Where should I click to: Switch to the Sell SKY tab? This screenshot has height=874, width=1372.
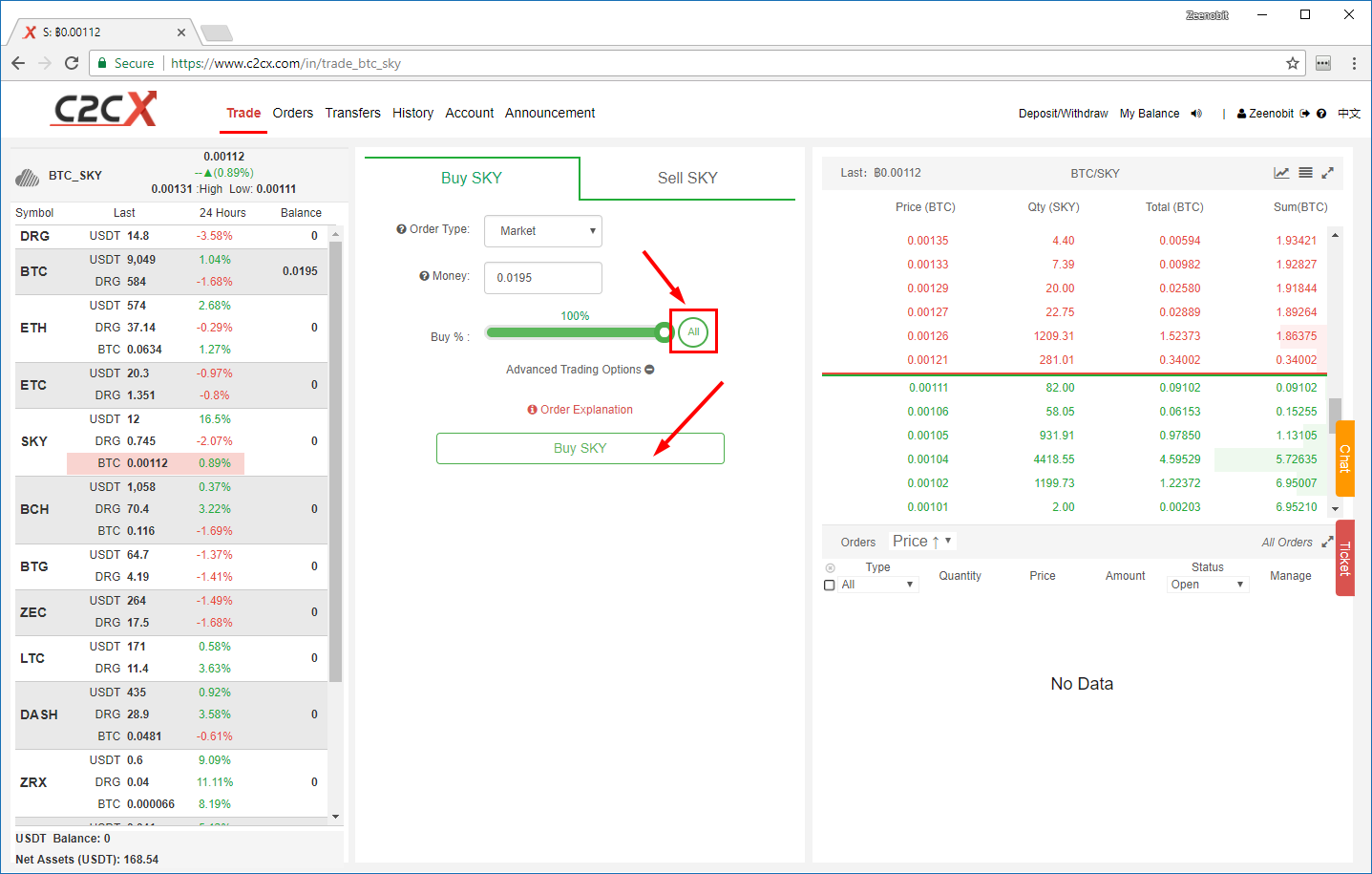(687, 178)
